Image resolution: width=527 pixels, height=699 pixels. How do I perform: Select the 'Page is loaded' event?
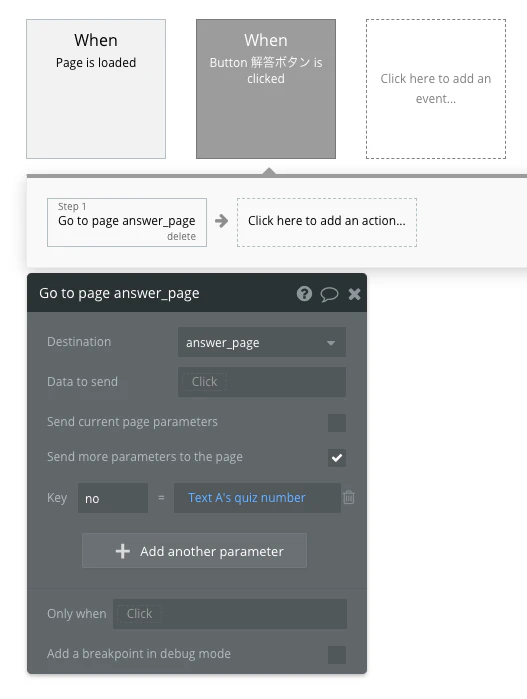[x=96, y=89]
